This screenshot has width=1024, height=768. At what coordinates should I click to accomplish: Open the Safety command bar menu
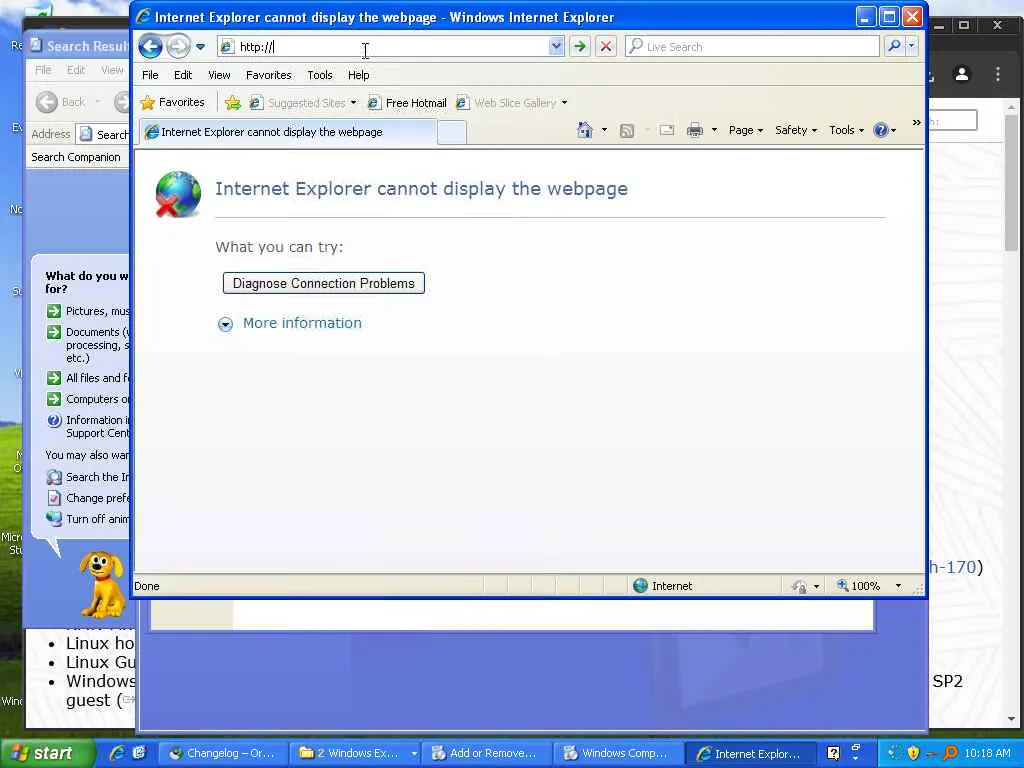click(x=796, y=130)
